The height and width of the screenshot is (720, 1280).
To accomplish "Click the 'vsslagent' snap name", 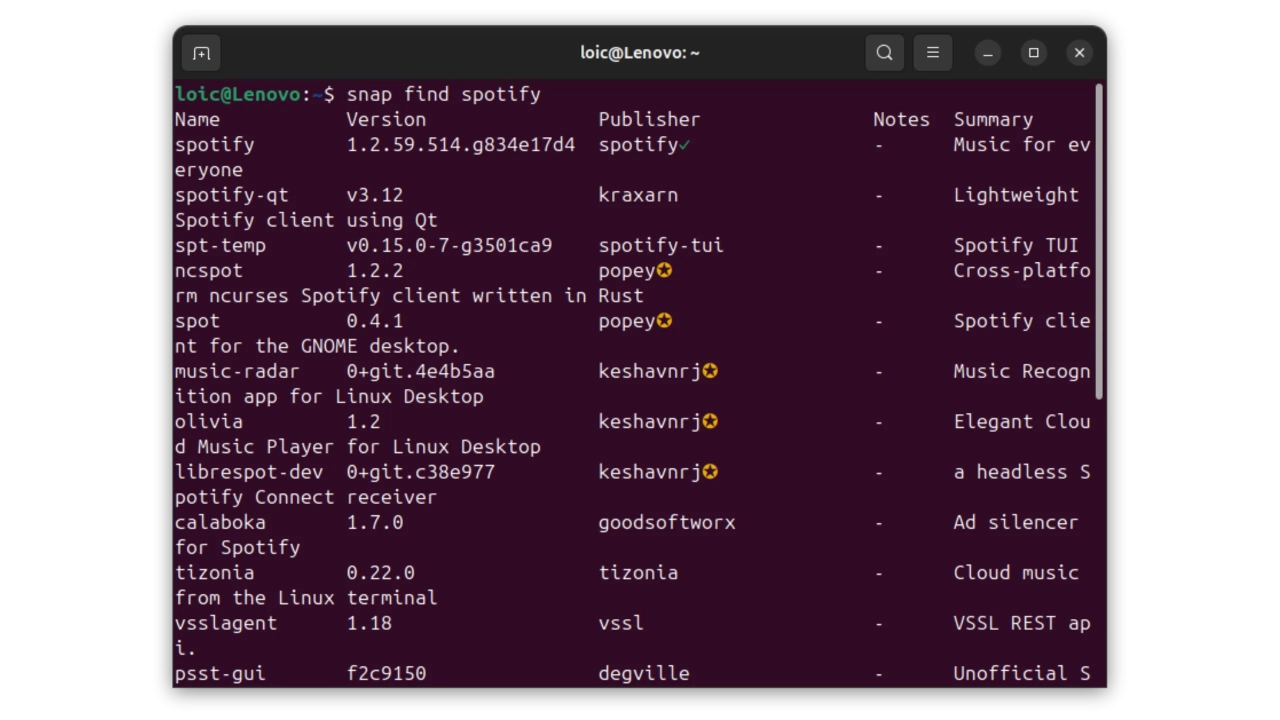I will pyautogui.click(x=226, y=623).
